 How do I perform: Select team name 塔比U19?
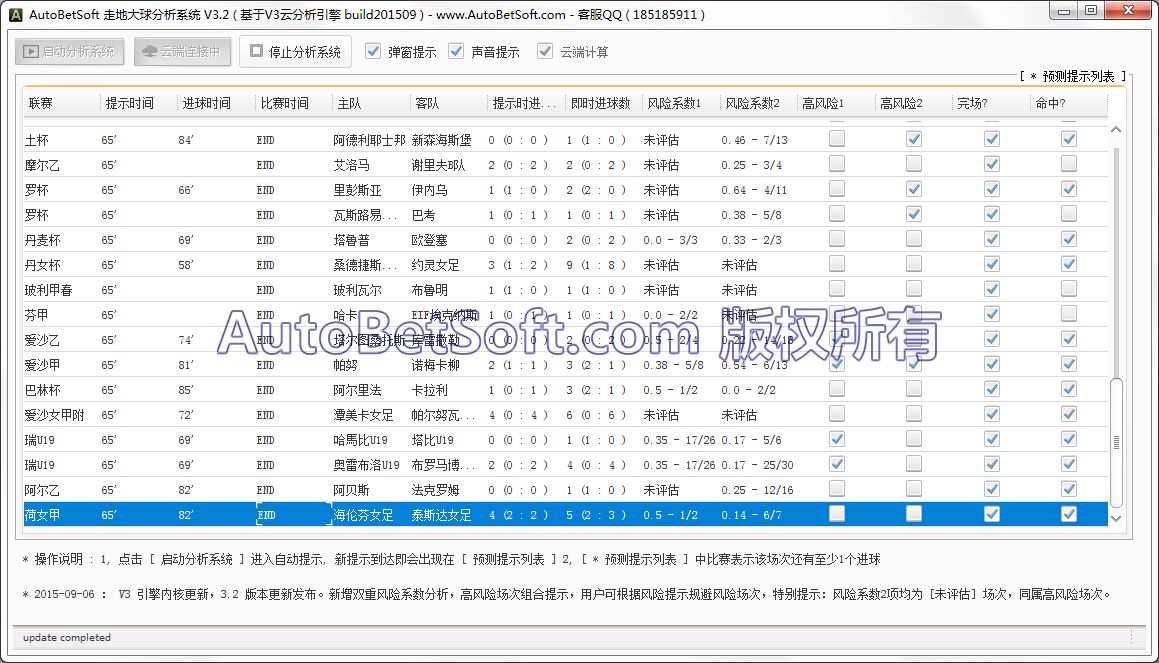[x=432, y=440]
